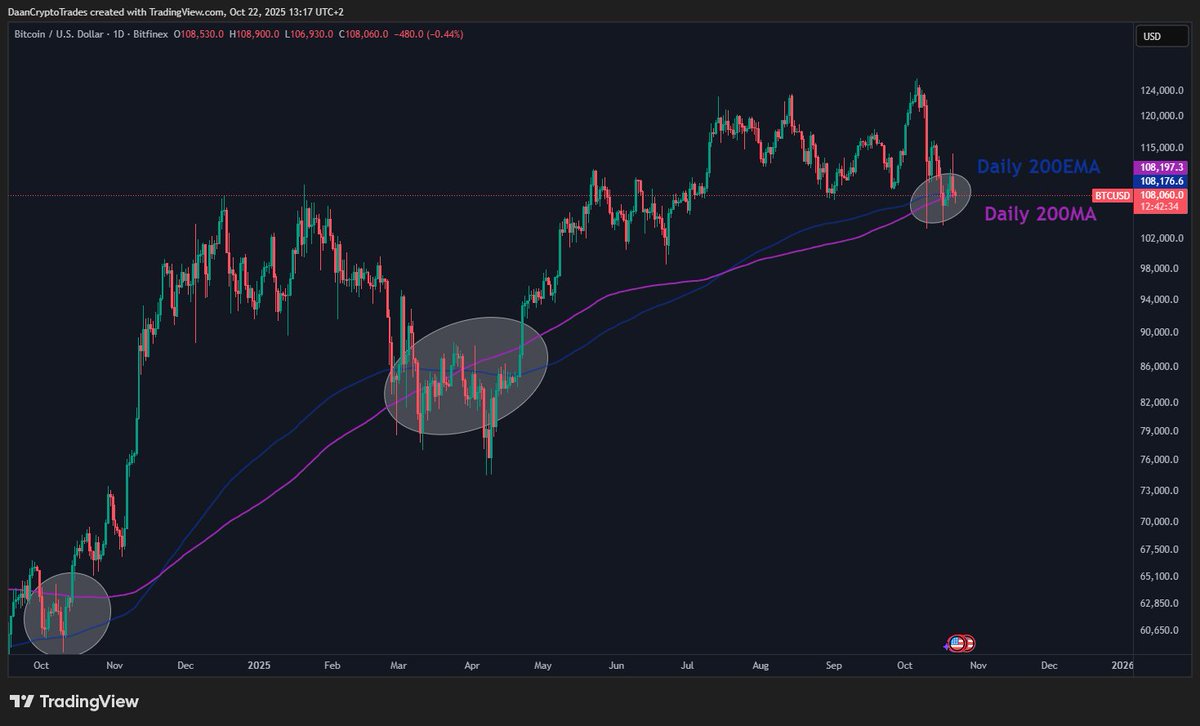Click the red 108,060.0 last price tag
The image size is (1200, 726).
1161,196
